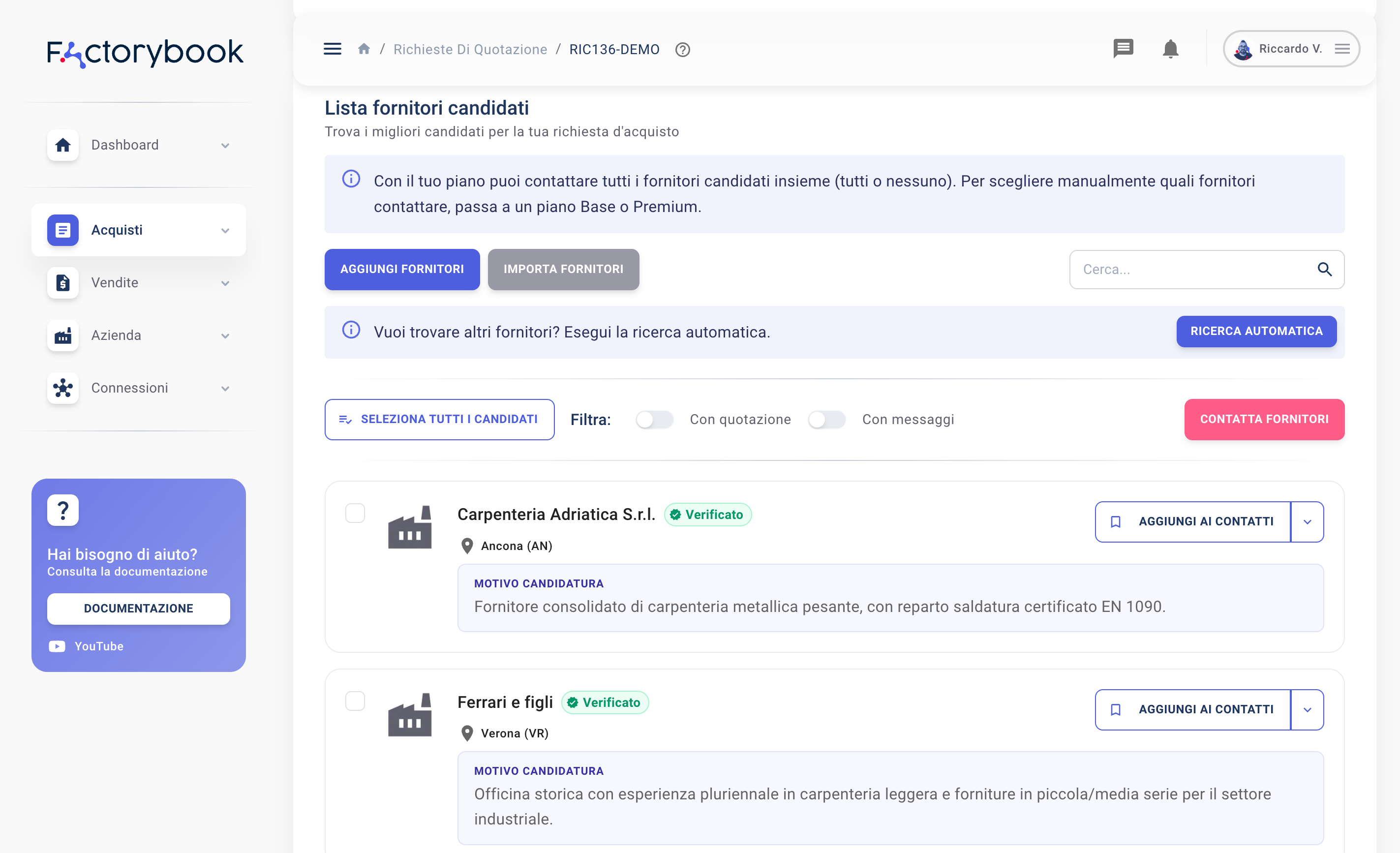The width and height of the screenshot is (1400, 853).
Task: Expand the Azienda menu chevron
Action: [x=226, y=336]
